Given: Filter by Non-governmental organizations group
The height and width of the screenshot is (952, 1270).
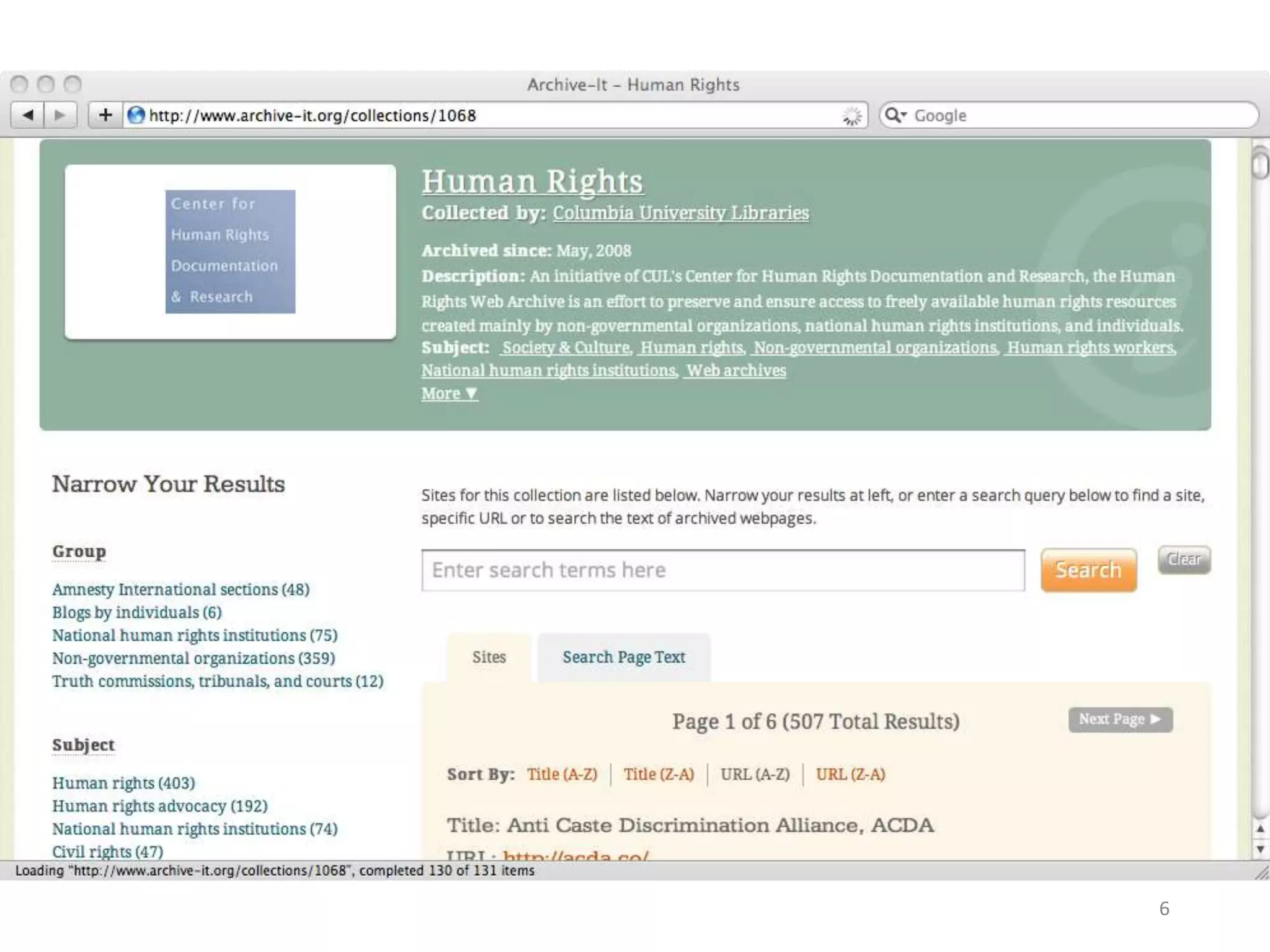Looking at the screenshot, I should (193, 658).
